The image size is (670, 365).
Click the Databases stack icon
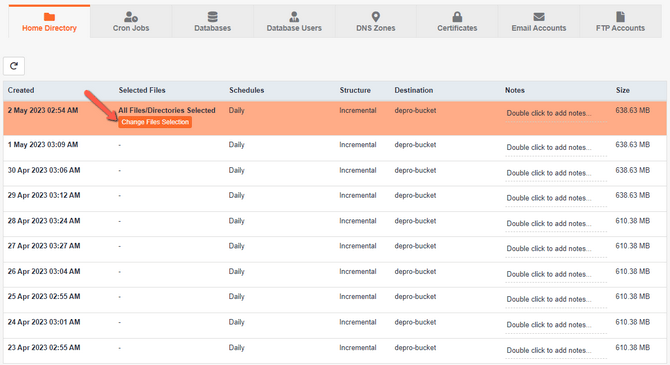(x=212, y=17)
